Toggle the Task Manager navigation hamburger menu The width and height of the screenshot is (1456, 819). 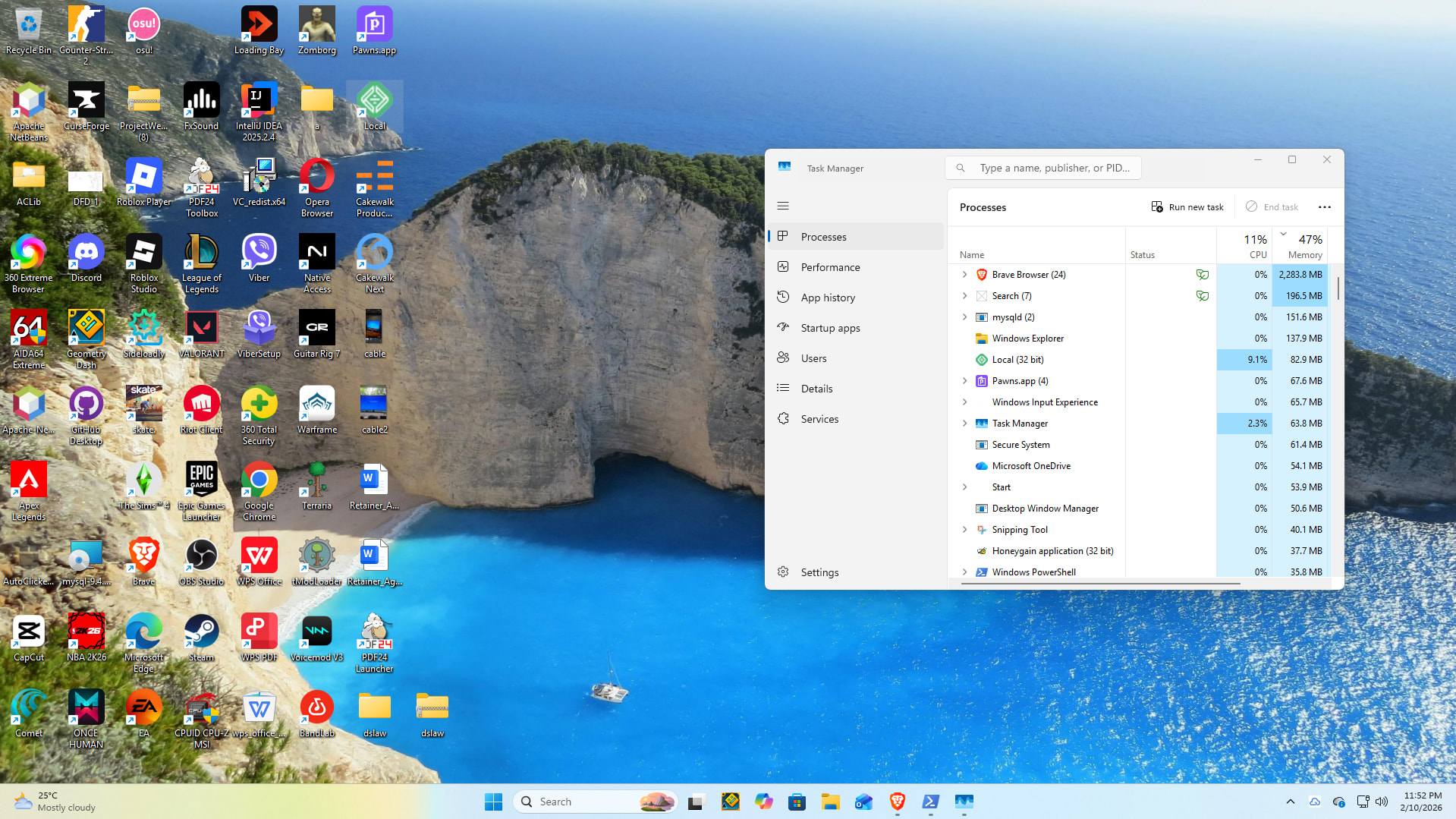click(x=783, y=206)
